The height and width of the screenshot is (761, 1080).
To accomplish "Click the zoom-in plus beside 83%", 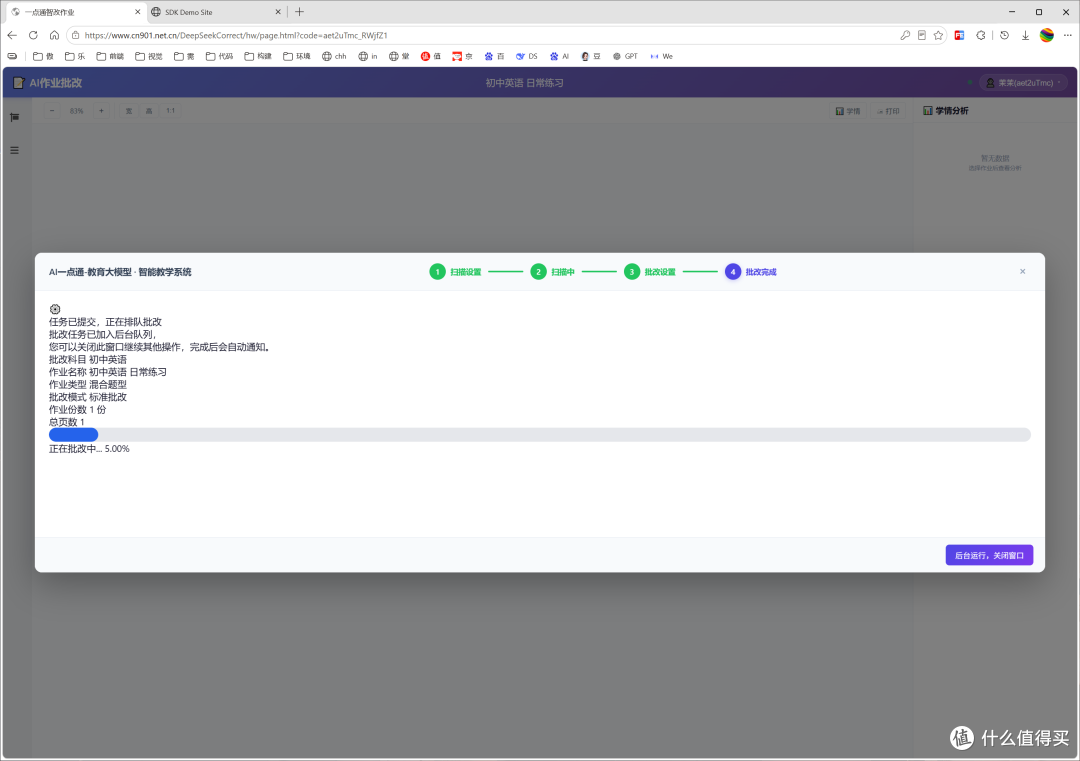I will pos(101,111).
